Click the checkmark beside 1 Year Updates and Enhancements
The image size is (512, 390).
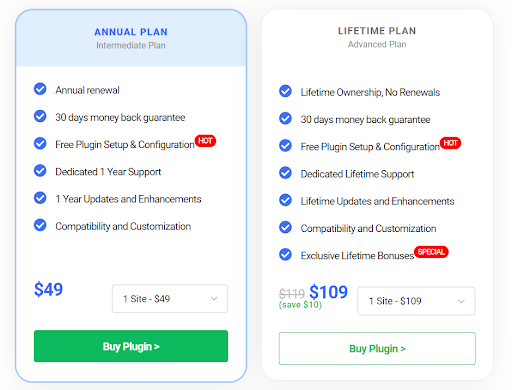pyautogui.click(x=40, y=198)
